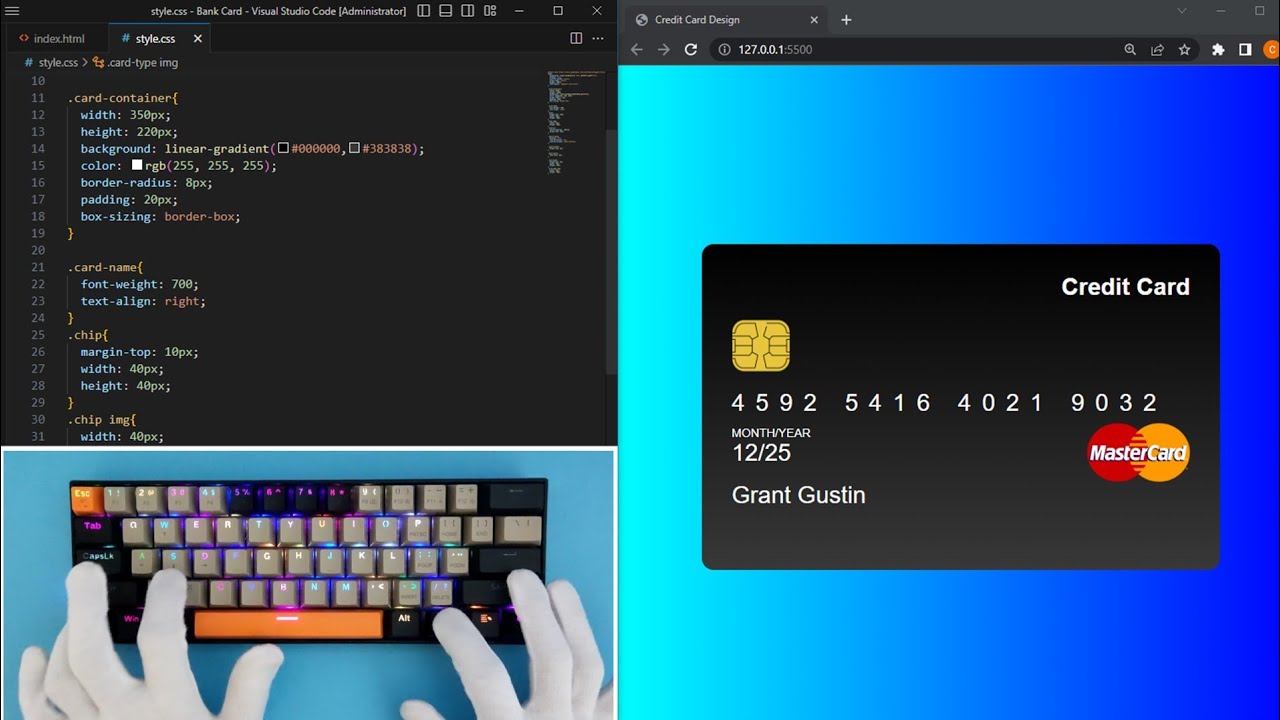The height and width of the screenshot is (720, 1280).
Task: Click the .chip{ selector line
Action: click(x=87, y=335)
